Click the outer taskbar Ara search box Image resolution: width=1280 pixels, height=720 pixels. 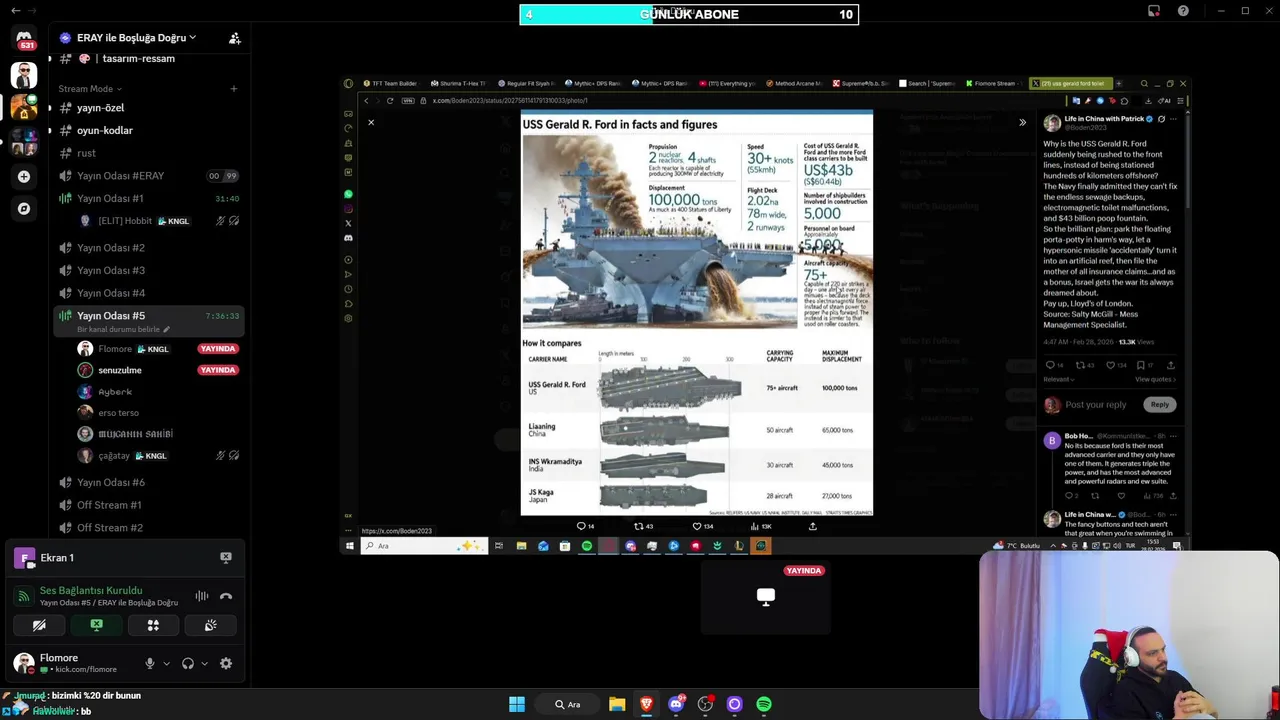568,704
